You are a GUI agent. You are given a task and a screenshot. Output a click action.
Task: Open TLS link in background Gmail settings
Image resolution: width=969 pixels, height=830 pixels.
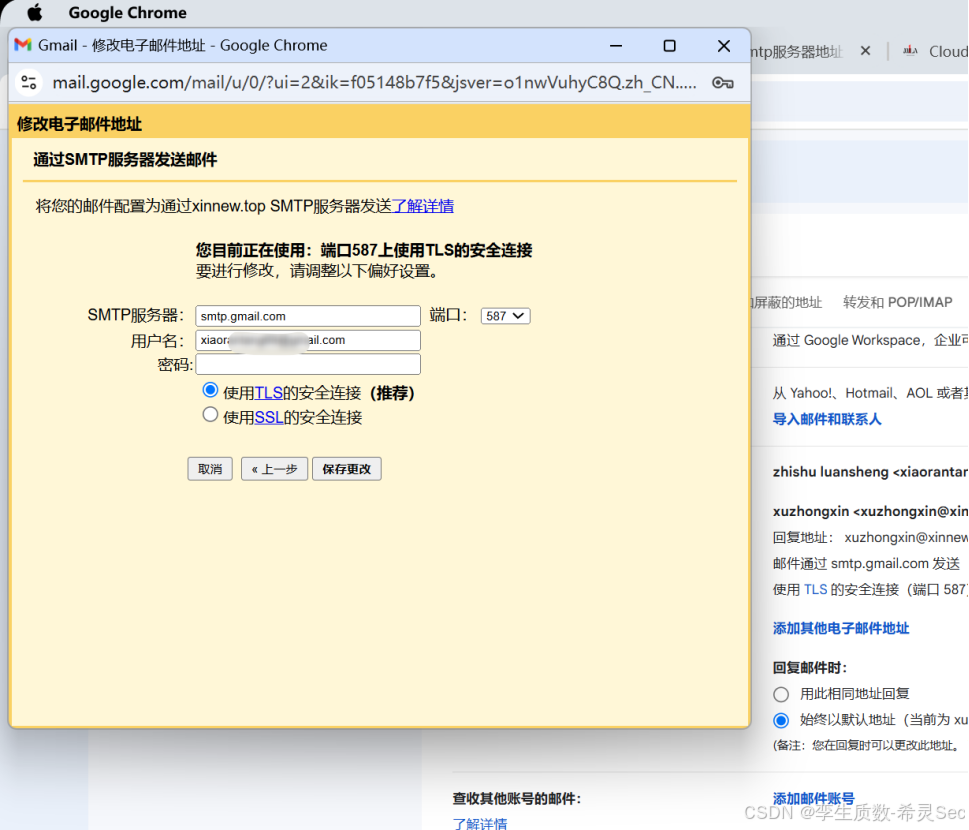[x=815, y=590]
